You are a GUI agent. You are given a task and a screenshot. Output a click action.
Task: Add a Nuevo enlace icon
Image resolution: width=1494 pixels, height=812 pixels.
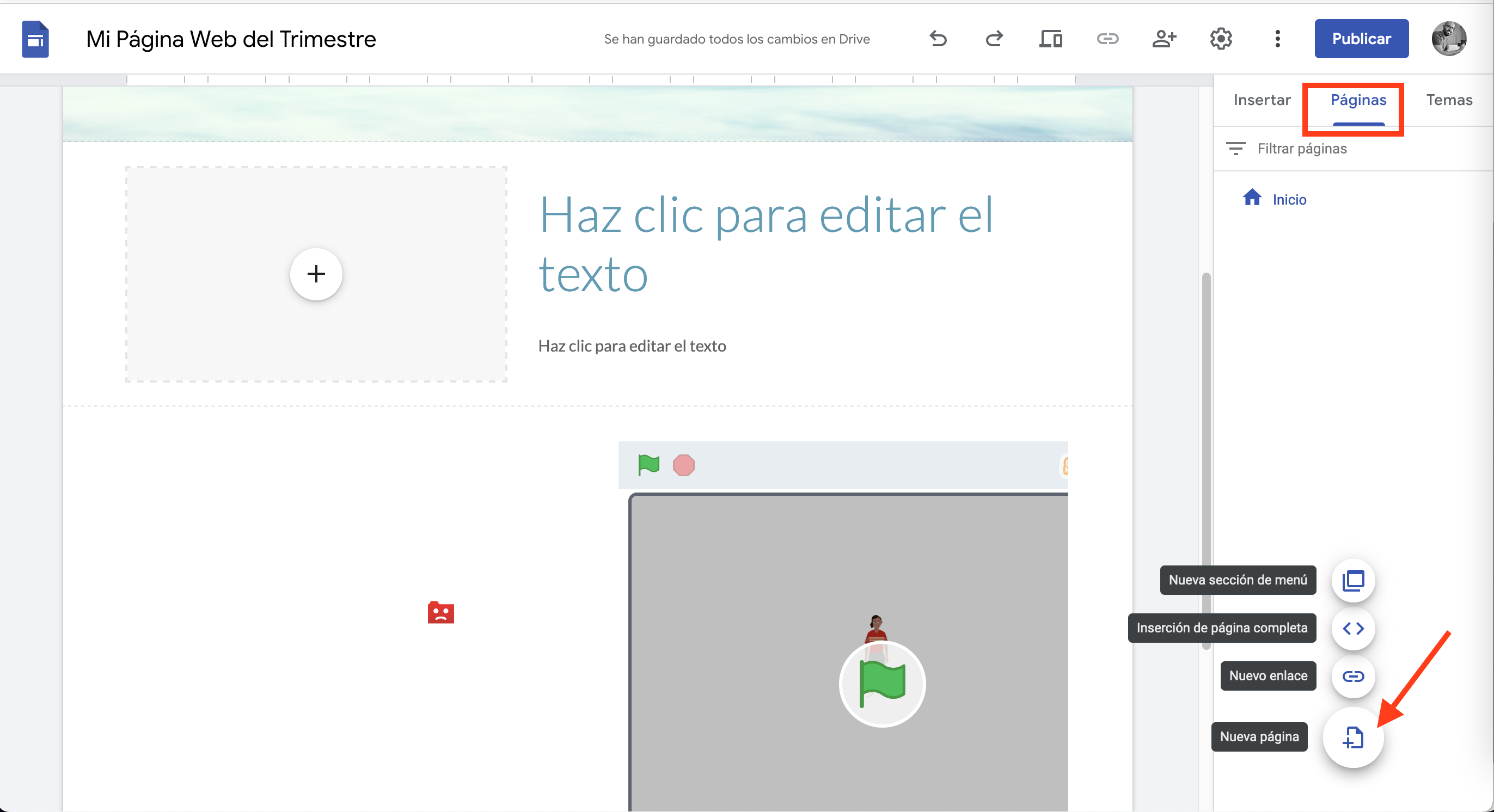click(x=1353, y=676)
